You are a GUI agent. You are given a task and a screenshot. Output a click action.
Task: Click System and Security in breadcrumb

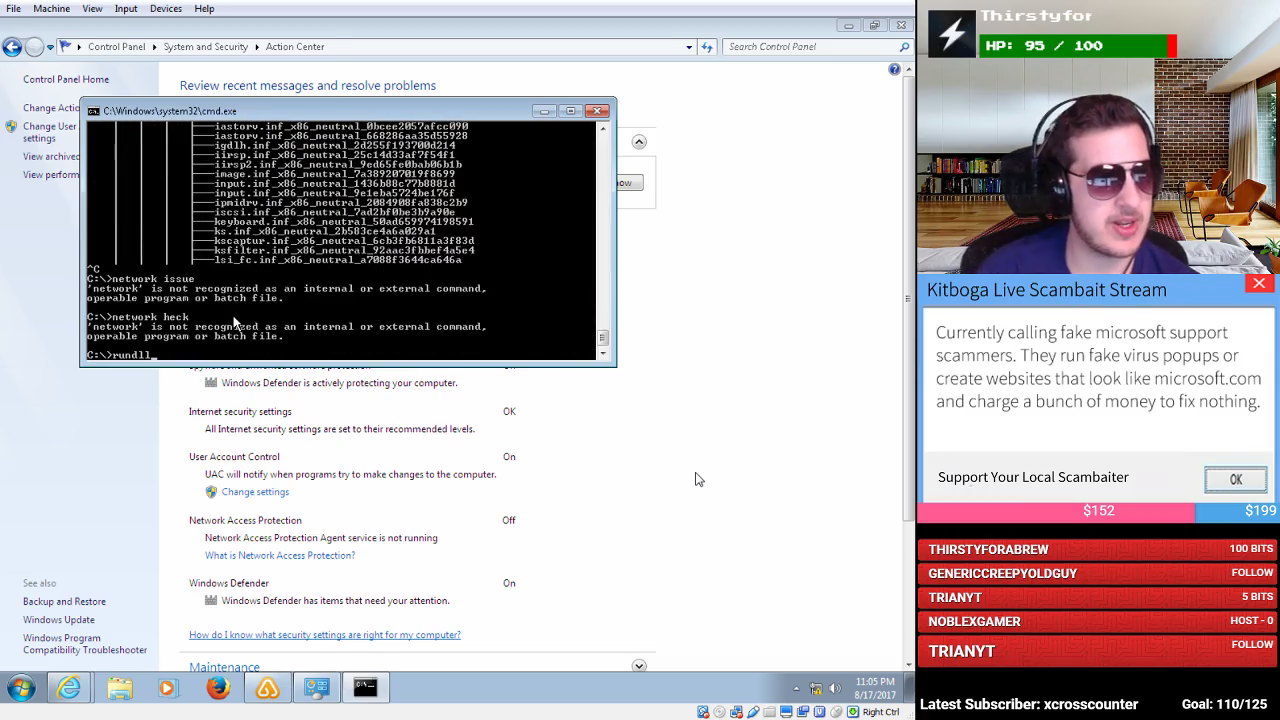(x=206, y=47)
